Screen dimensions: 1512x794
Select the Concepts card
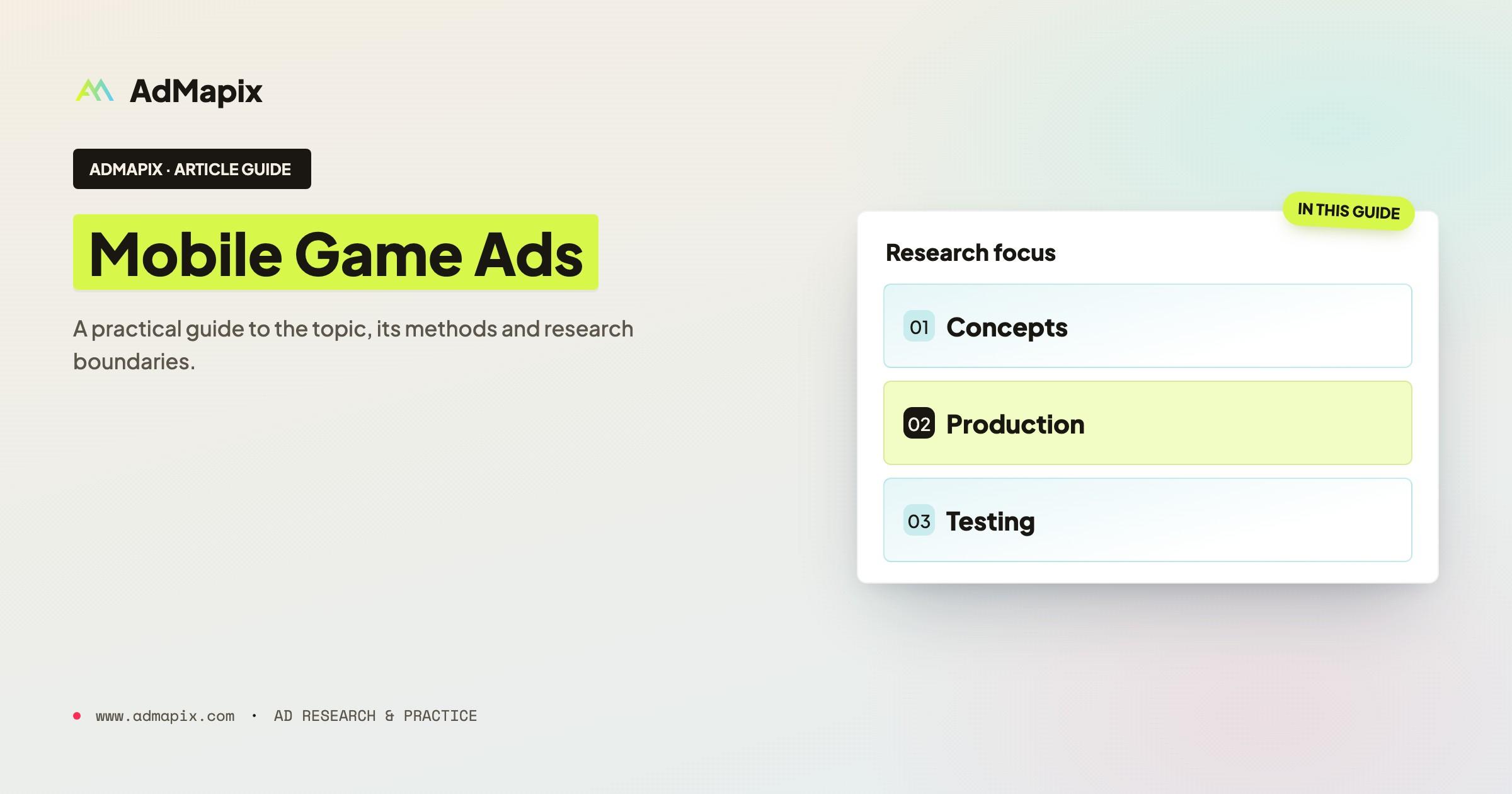click(1148, 326)
